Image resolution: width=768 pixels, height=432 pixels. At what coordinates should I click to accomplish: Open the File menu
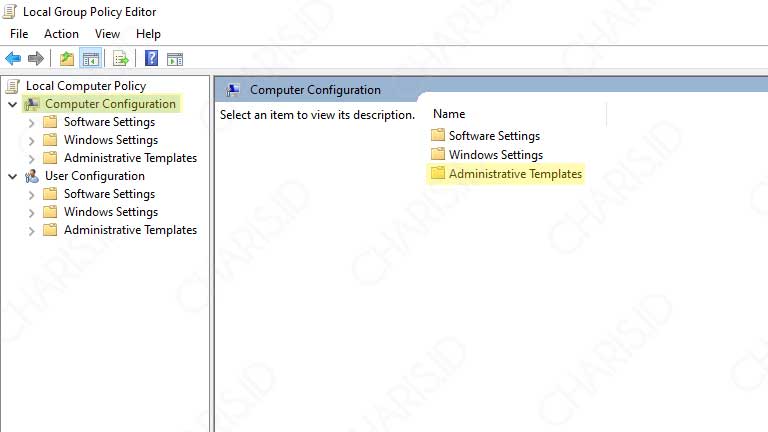click(19, 34)
